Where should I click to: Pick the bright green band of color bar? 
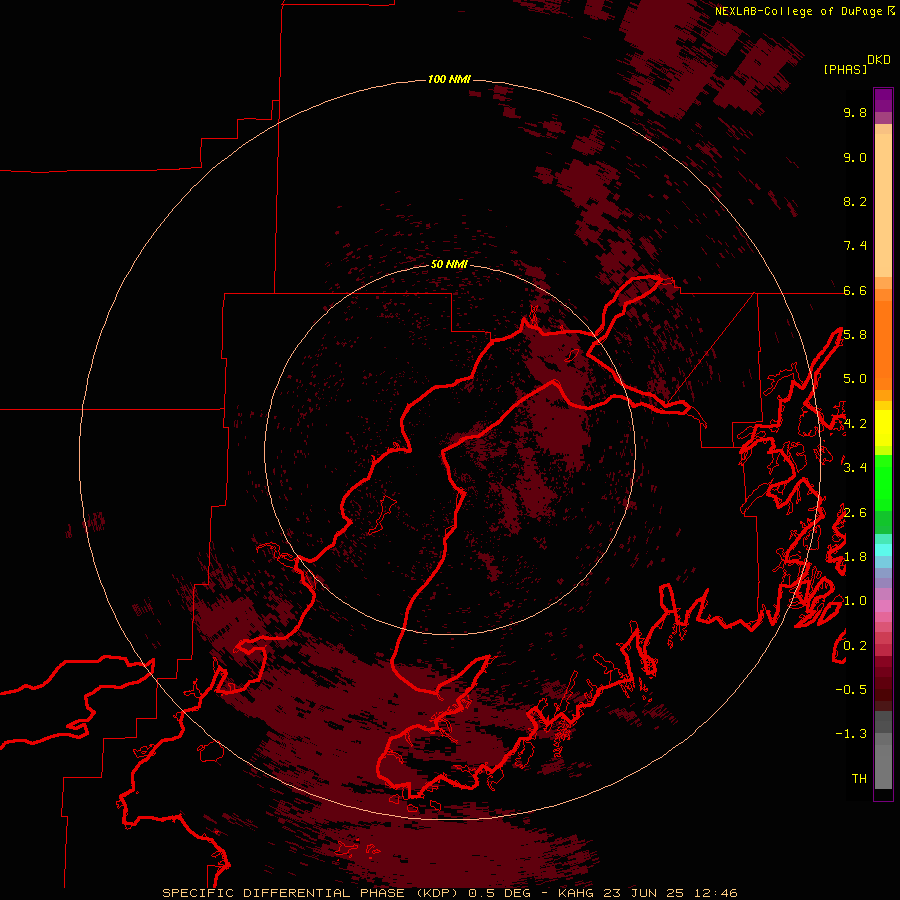coord(883,483)
